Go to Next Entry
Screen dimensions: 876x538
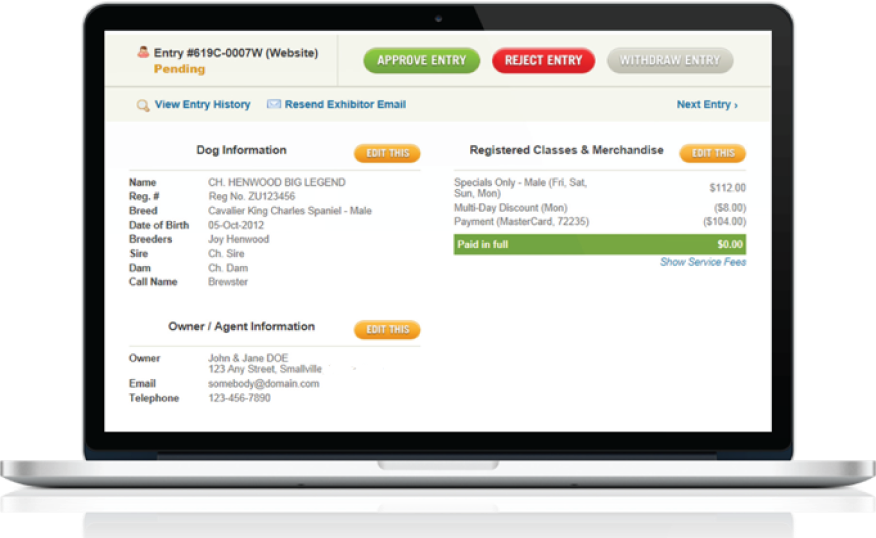[706, 105]
